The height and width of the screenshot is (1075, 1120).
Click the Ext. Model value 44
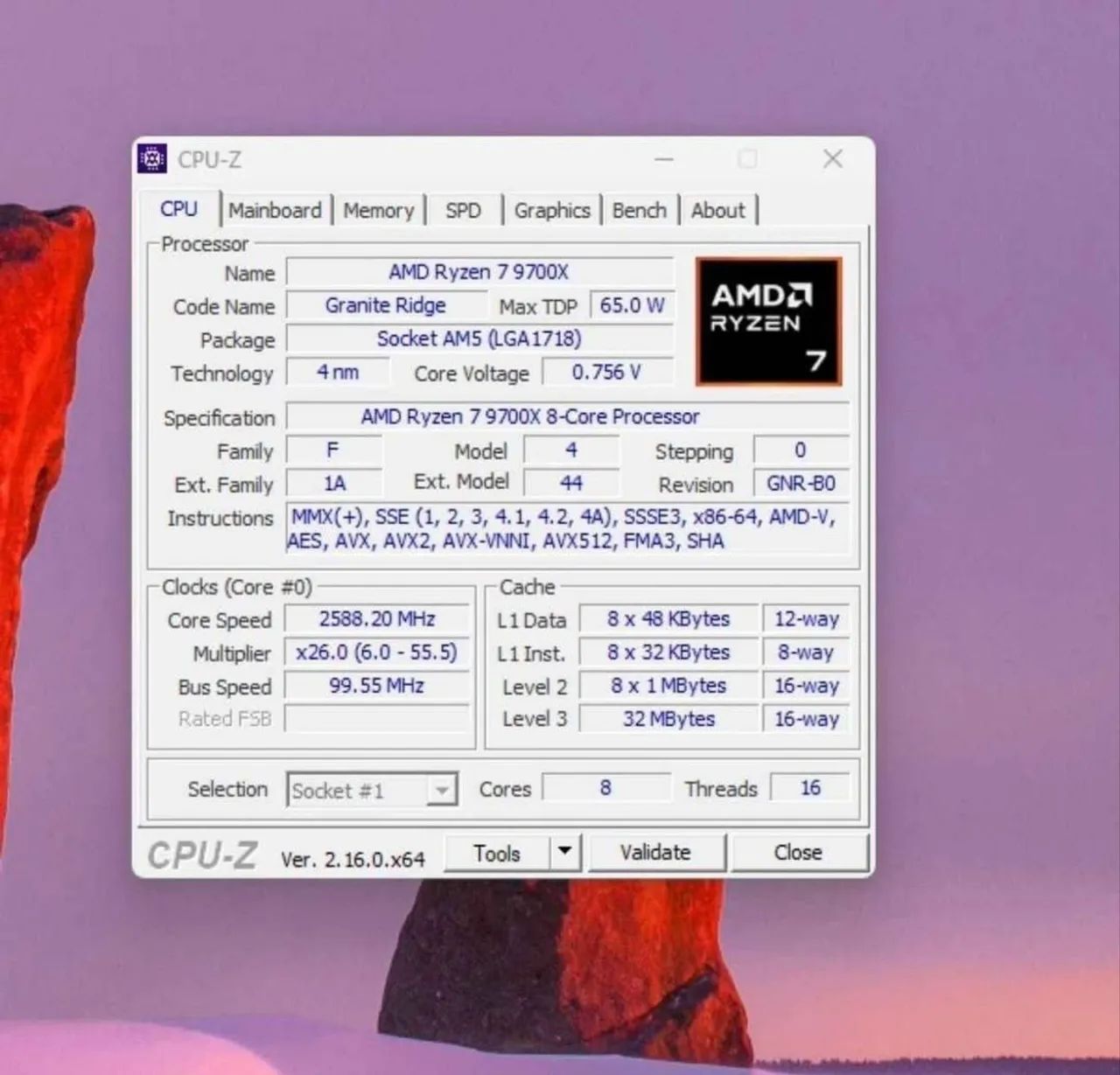click(571, 483)
